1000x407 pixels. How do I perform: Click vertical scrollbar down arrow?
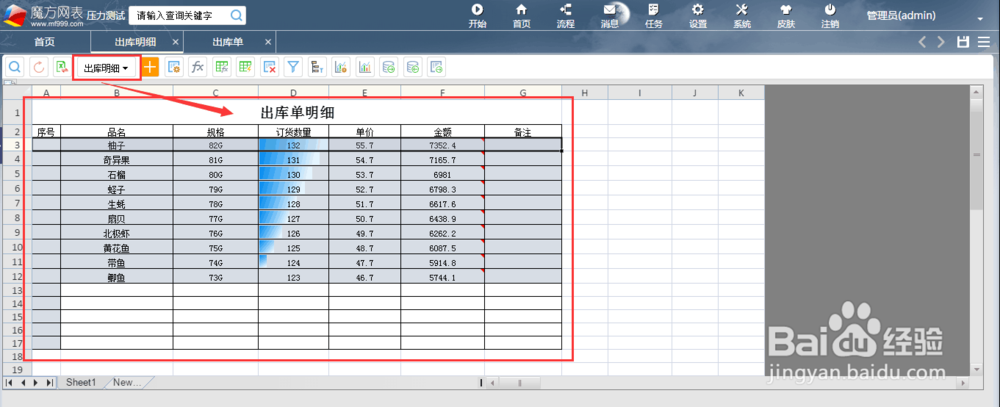(976, 369)
